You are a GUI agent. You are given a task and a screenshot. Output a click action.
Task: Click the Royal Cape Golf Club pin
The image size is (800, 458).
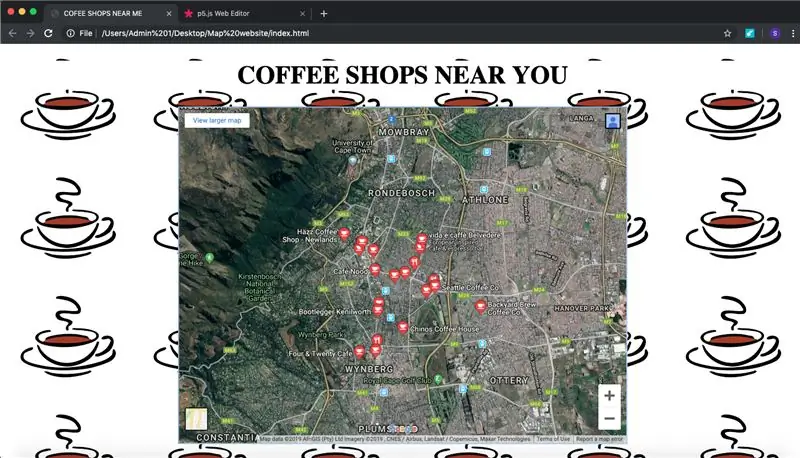438,380
